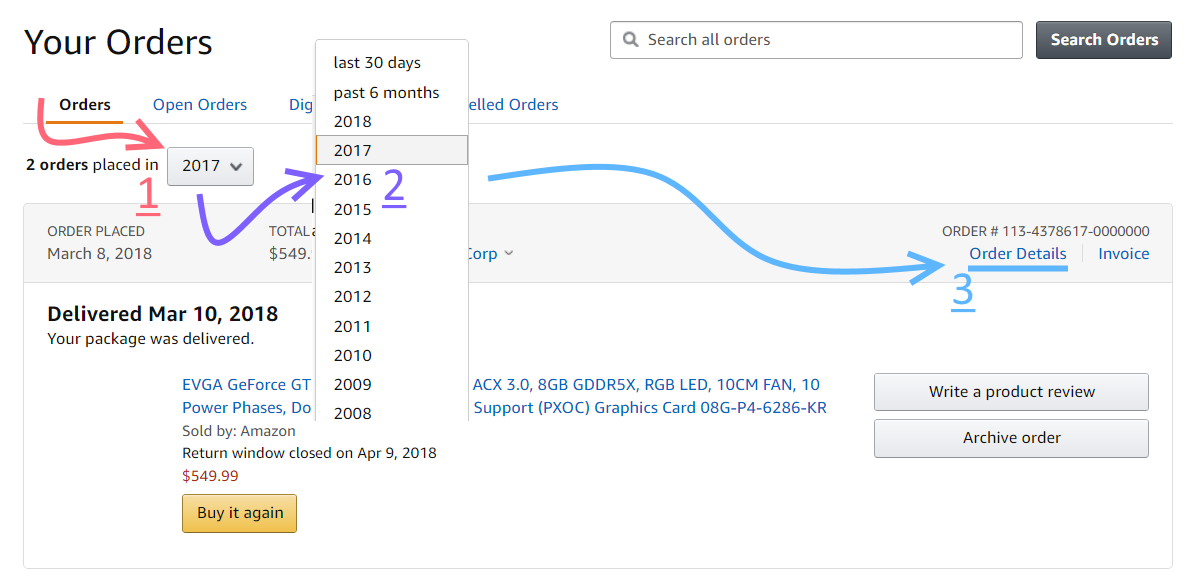Image resolution: width=1189 pixels, height=581 pixels.
Task: Click Write a product review
Action: [x=1011, y=392]
